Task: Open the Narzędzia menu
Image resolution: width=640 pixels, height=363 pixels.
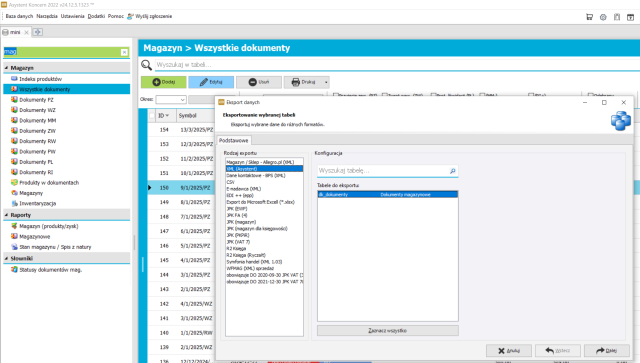Action: (47, 16)
